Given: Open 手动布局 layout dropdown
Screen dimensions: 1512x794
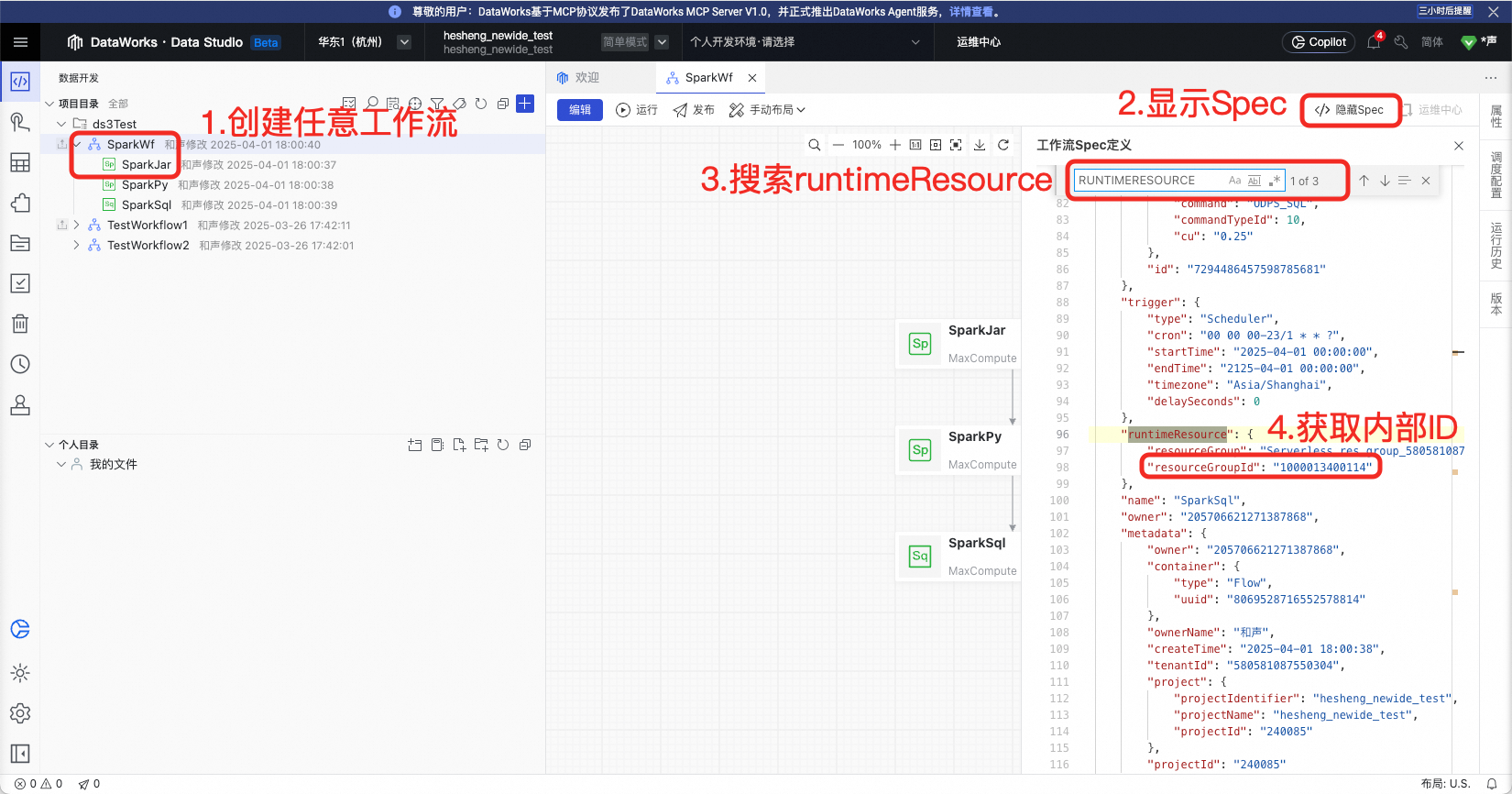Looking at the screenshot, I should pos(767,110).
